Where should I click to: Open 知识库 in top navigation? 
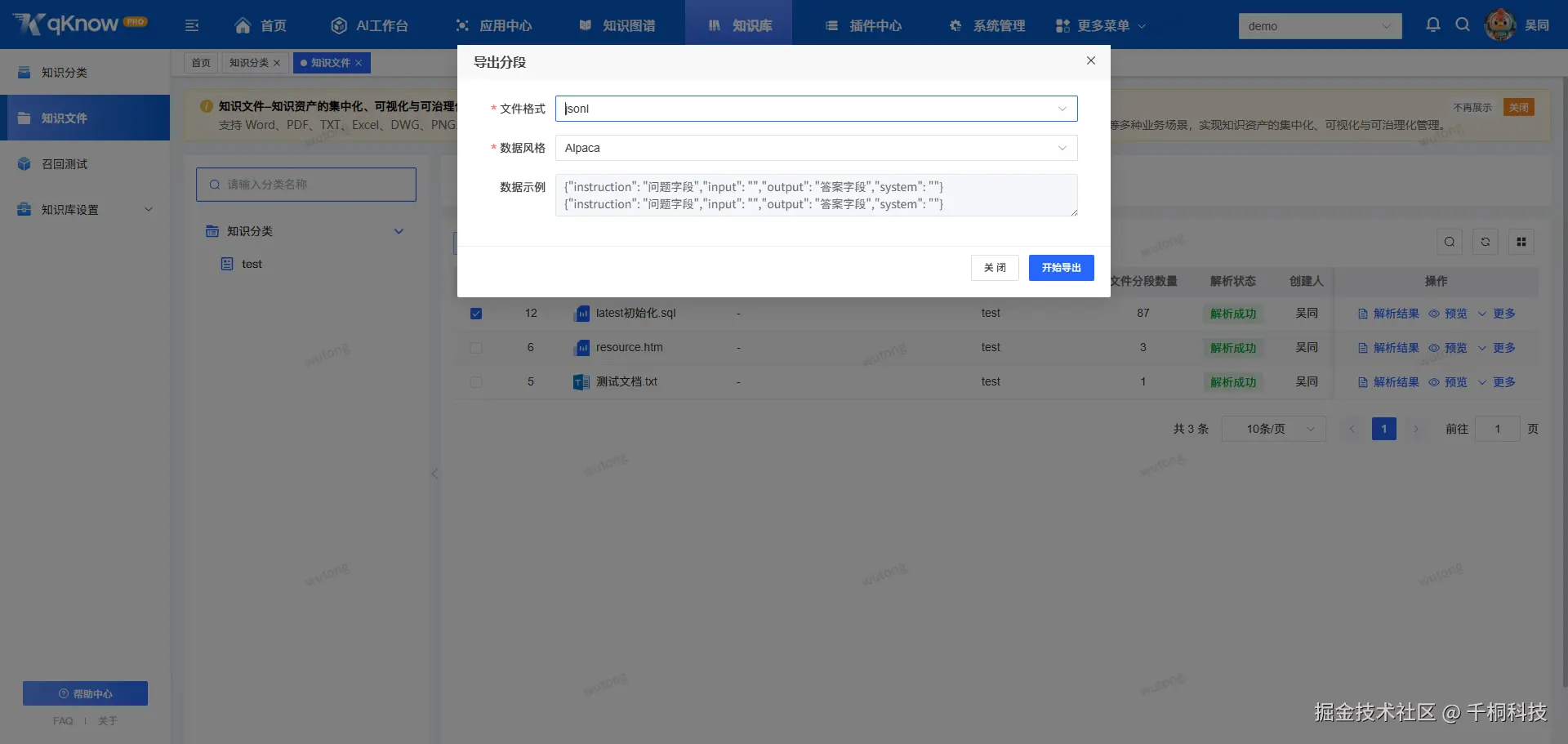click(739, 26)
